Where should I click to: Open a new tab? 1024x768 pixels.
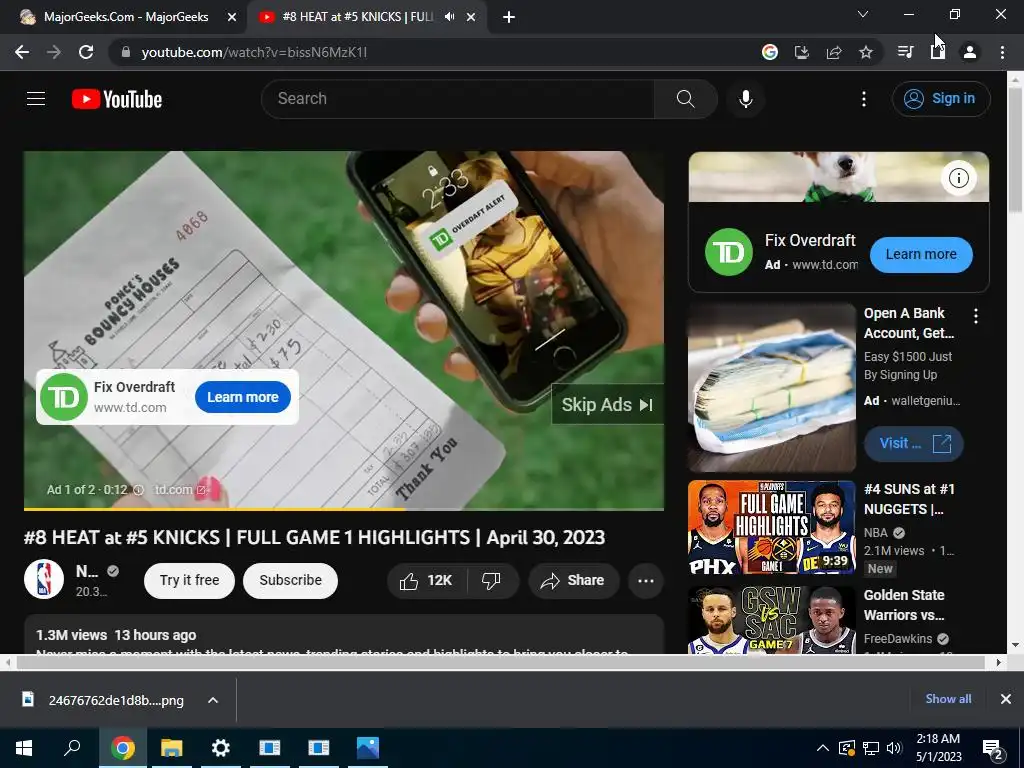(509, 17)
